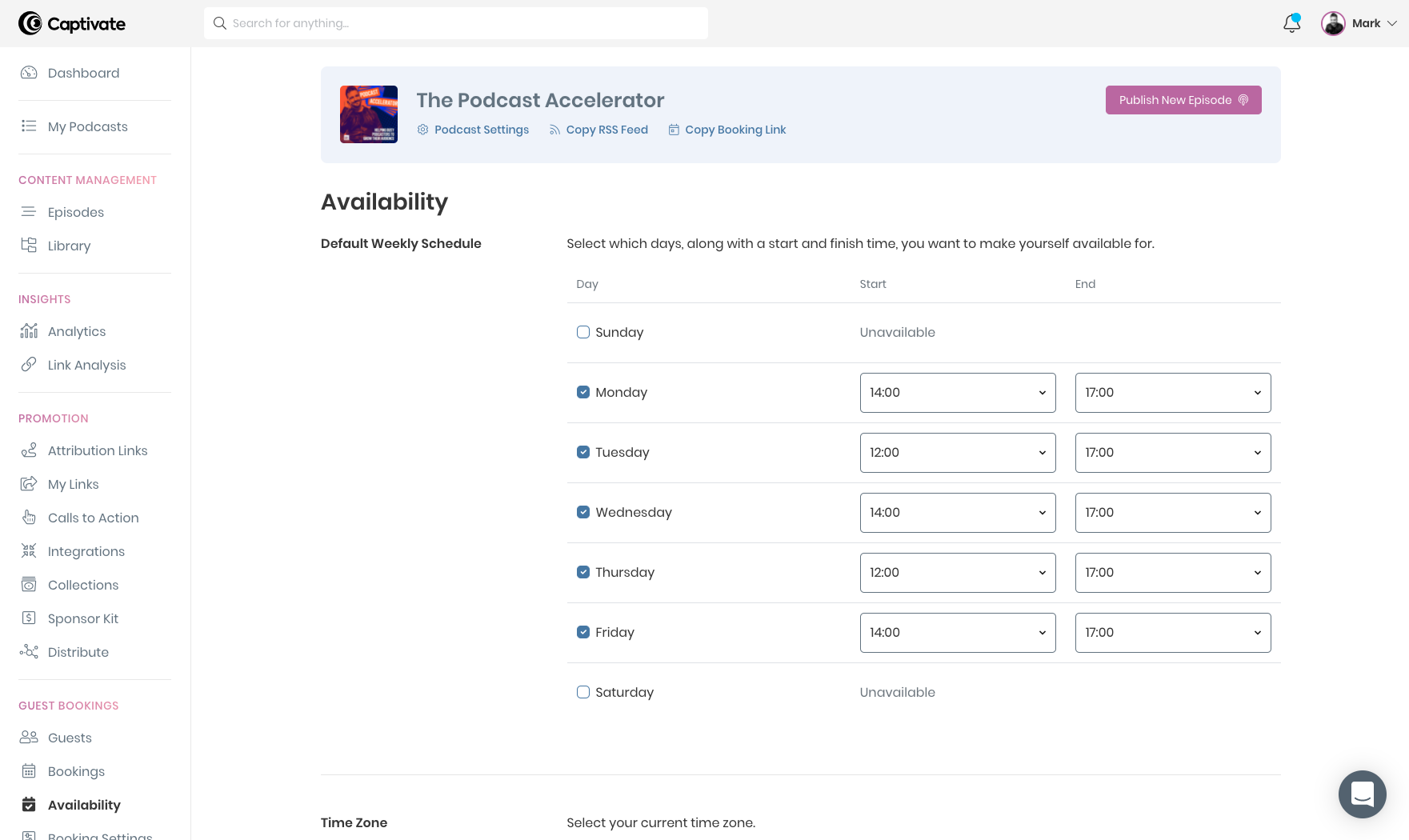Enable availability for Sunday

(582, 331)
